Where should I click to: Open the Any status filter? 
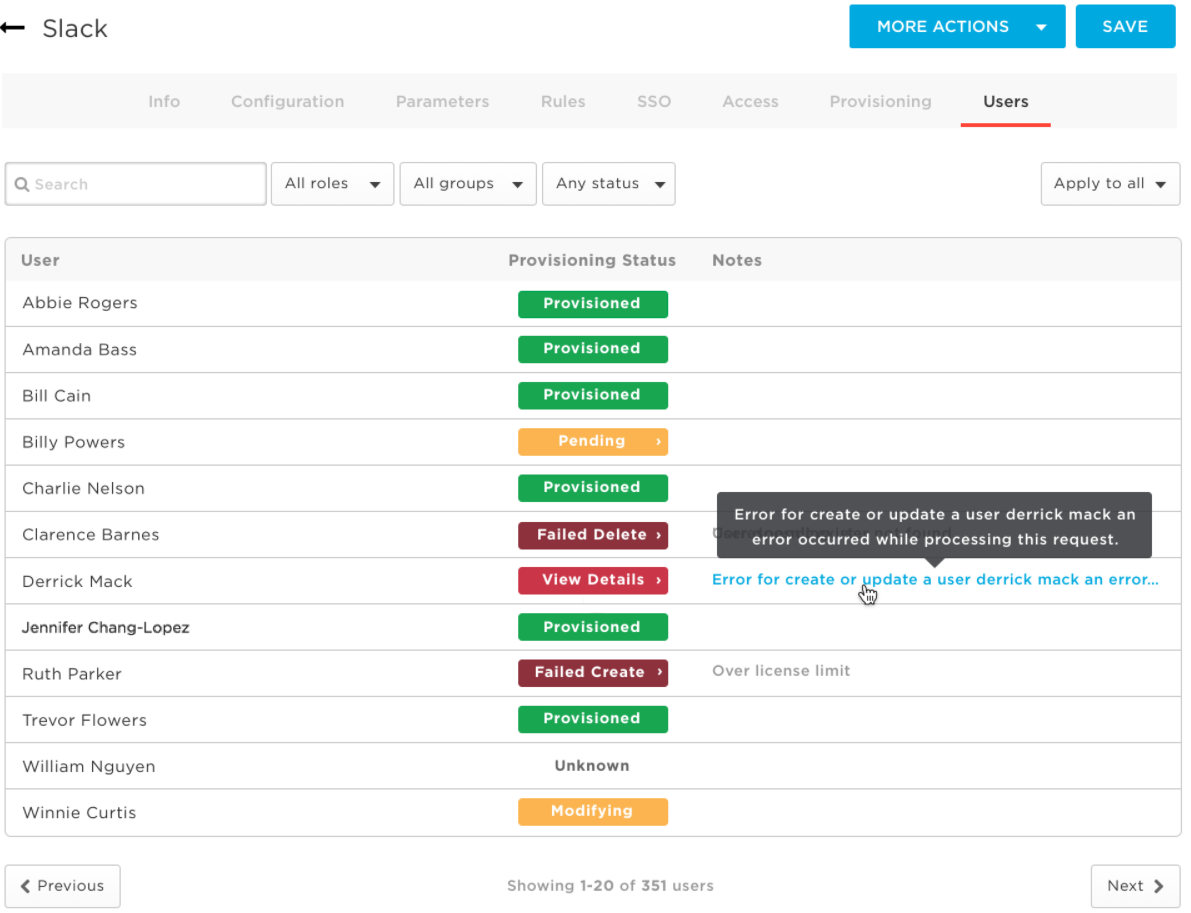[x=608, y=184]
